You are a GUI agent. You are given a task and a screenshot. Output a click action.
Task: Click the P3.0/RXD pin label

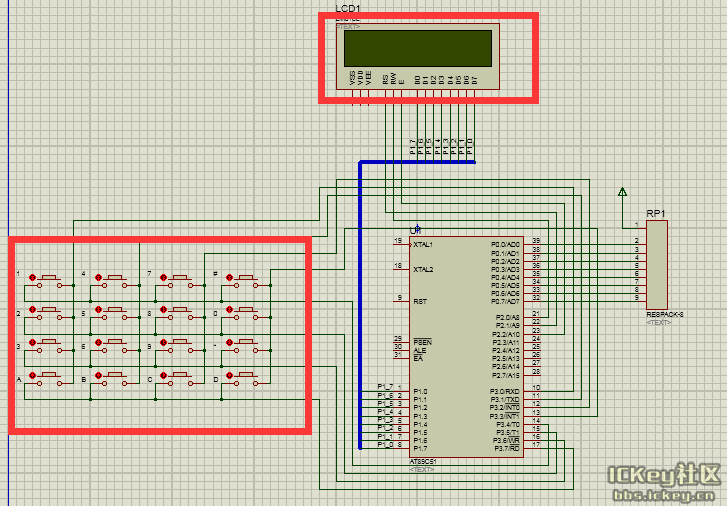[x=505, y=392]
